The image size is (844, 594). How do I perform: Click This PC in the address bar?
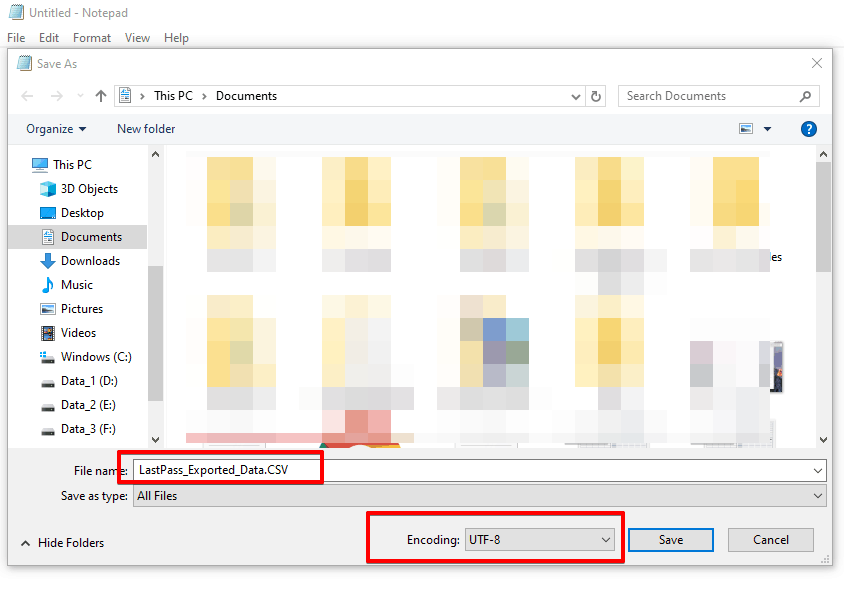coord(173,96)
